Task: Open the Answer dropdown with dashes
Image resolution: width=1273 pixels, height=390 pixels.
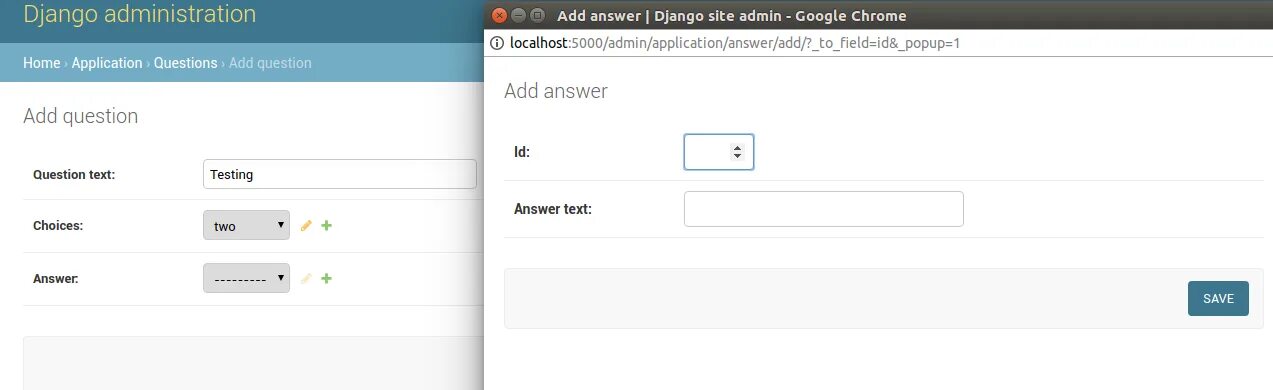Action: tap(246, 278)
